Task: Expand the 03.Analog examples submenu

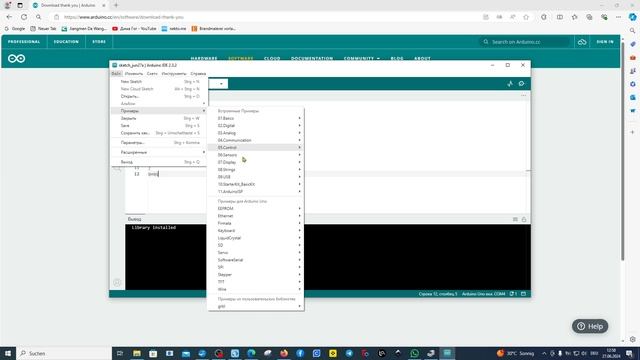Action: (256, 133)
